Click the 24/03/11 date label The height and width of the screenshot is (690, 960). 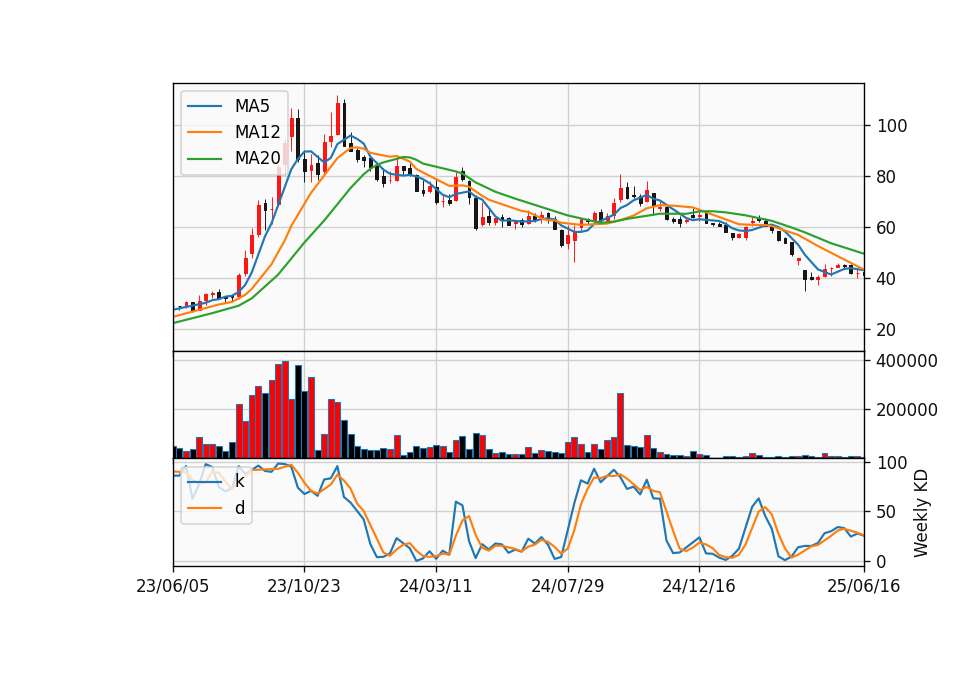coord(436,587)
